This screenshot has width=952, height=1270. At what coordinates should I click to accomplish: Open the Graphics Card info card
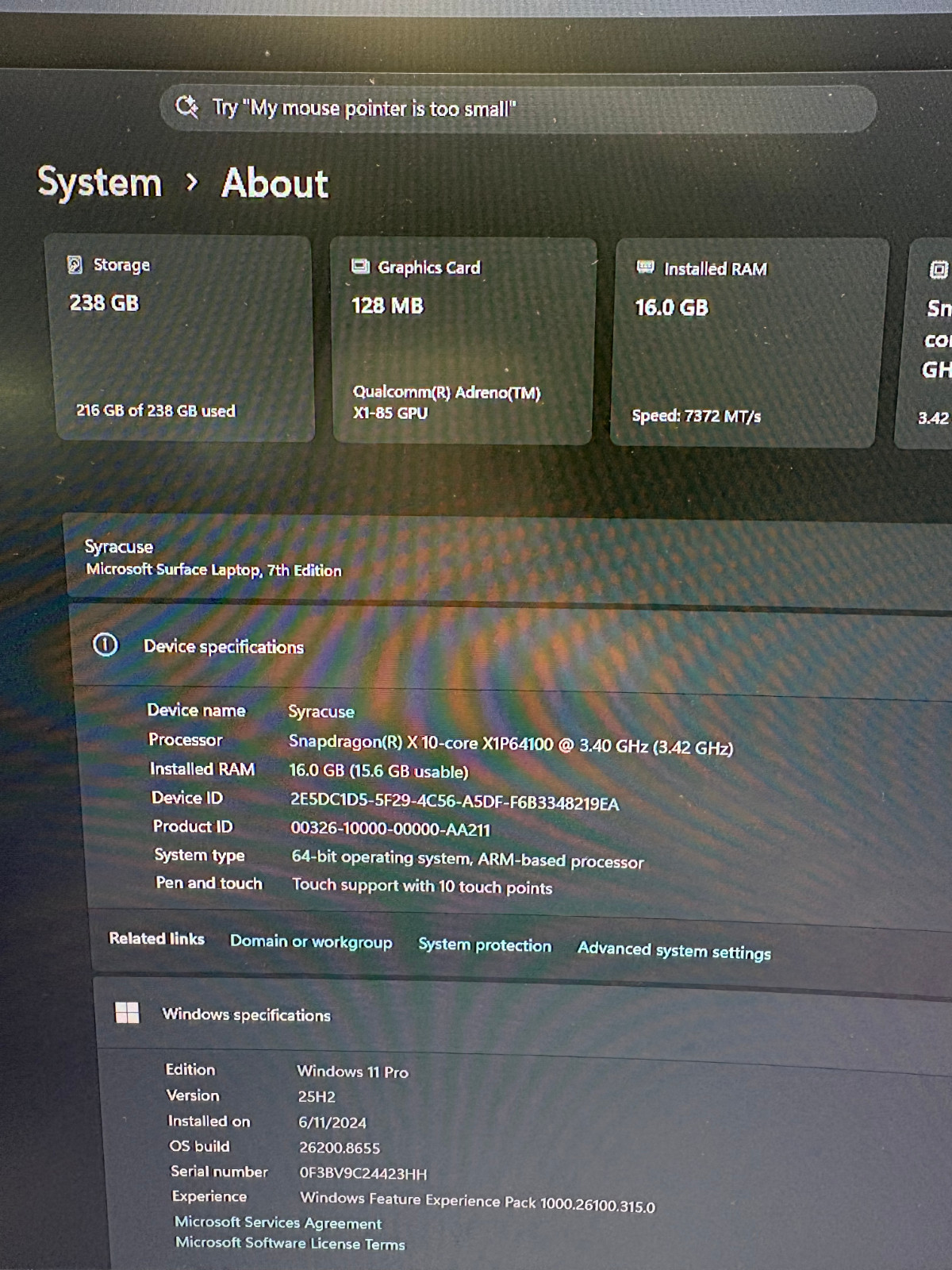tap(463, 341)
